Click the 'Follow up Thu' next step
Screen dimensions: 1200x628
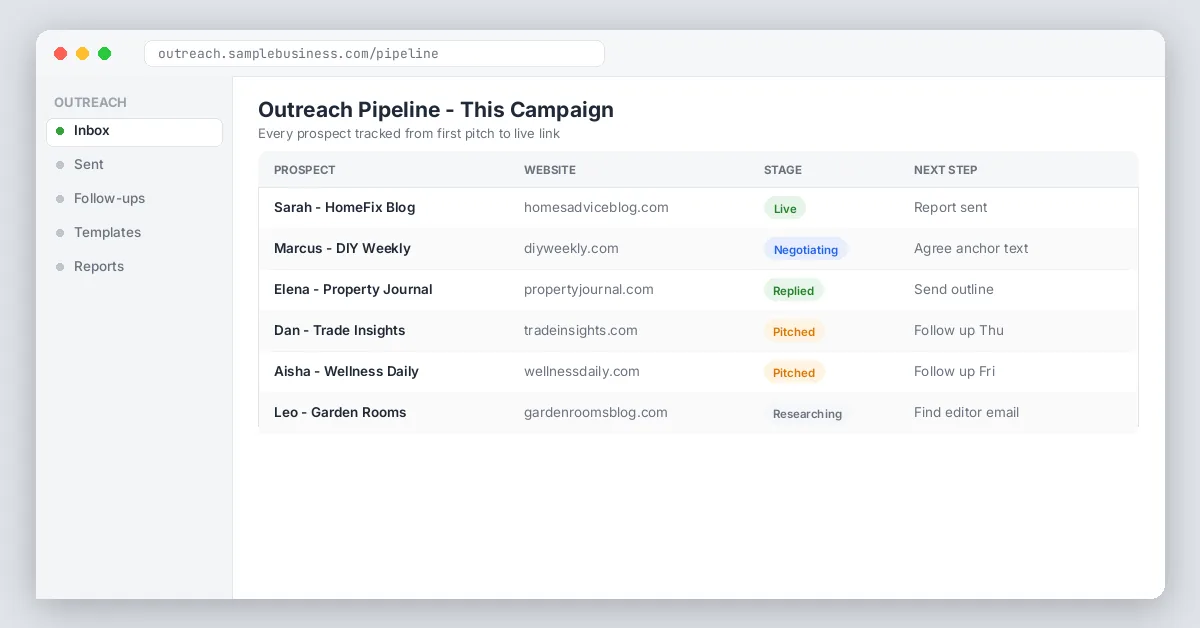(959, 331)
